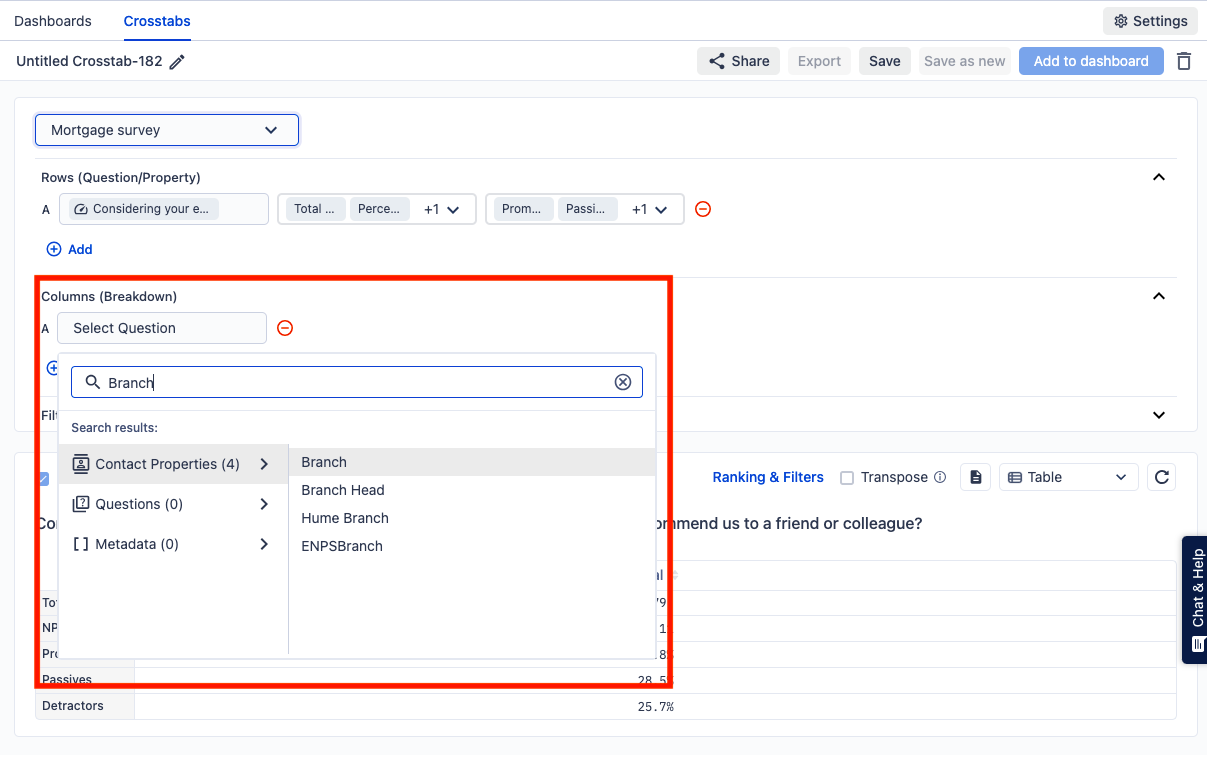Click the Branch search input field
This screenshot has height=764, width=1207.
pyautogui.click(x=355, y=382)
